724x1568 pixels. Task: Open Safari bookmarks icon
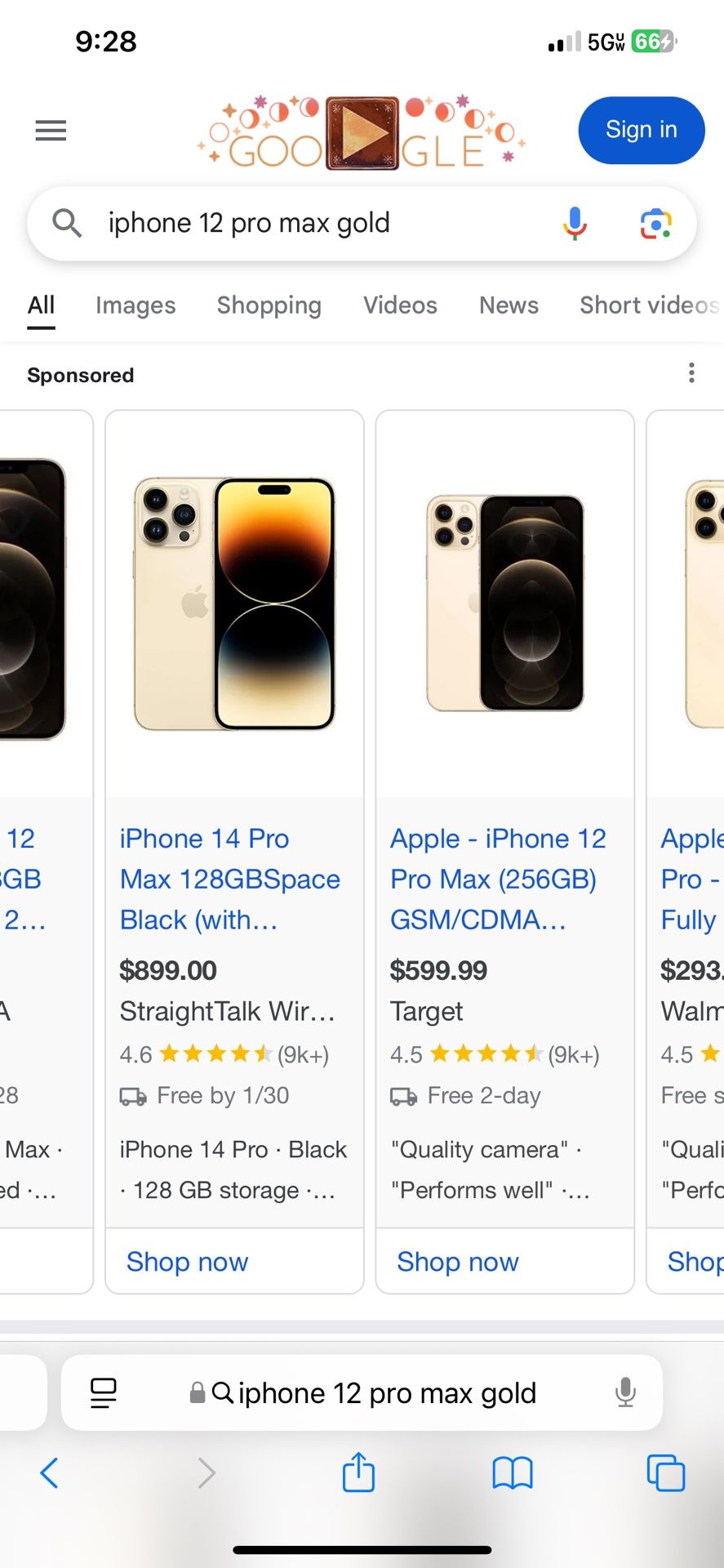click(512, 1473)
